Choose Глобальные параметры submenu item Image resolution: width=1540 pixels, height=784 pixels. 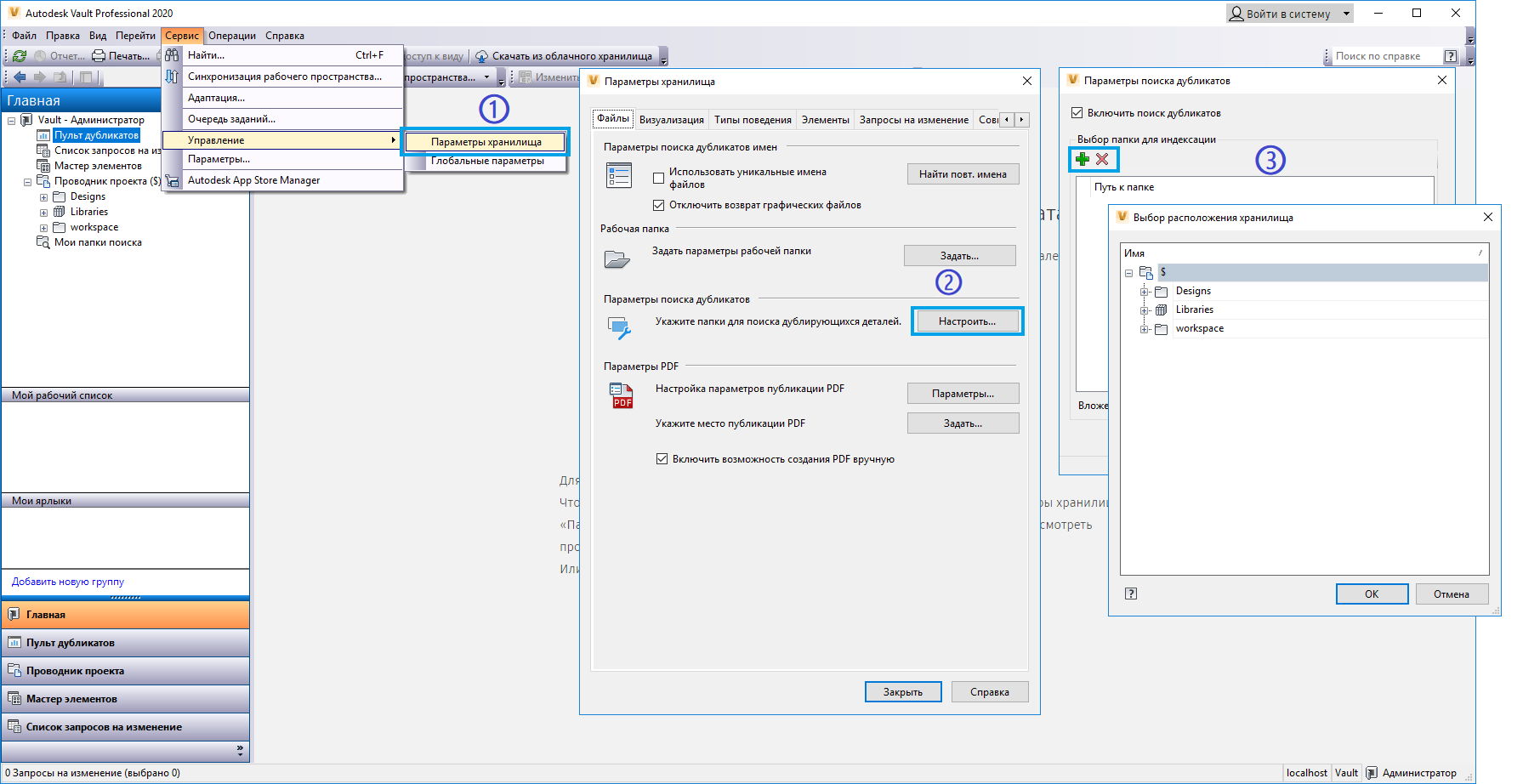(x=487, y=161)
